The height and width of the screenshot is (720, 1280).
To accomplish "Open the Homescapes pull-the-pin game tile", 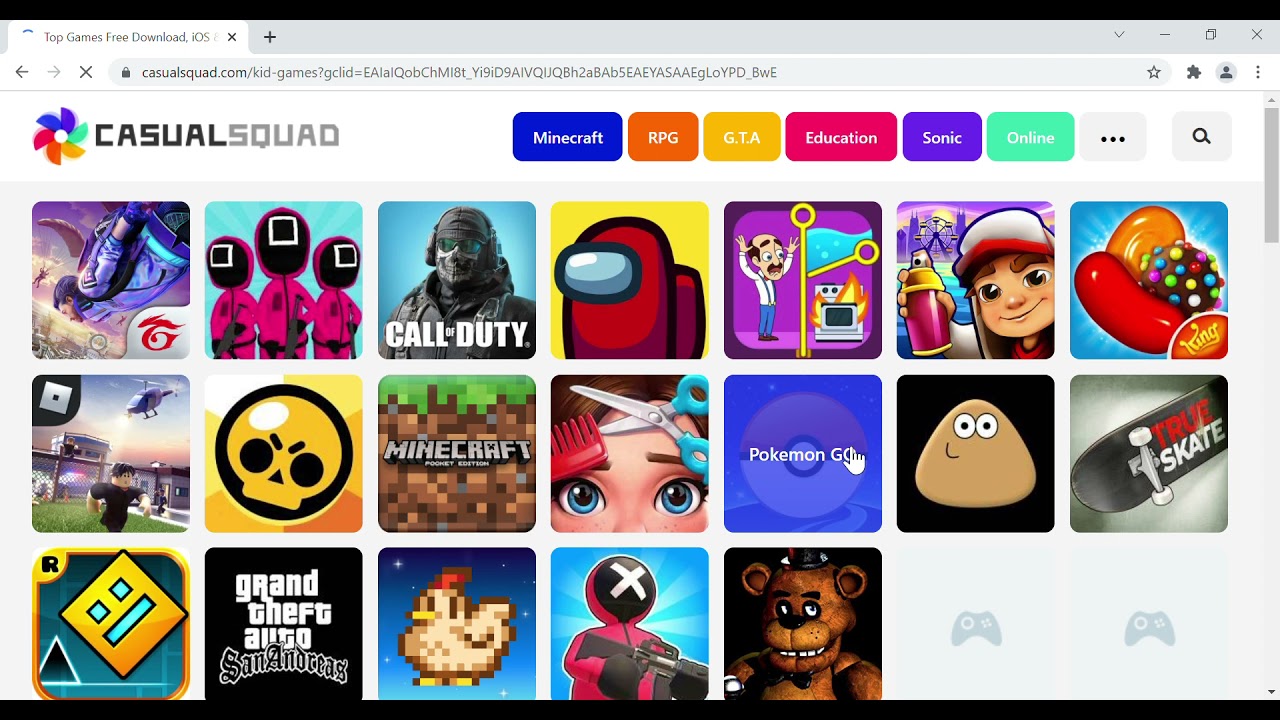I will [803, 280].
